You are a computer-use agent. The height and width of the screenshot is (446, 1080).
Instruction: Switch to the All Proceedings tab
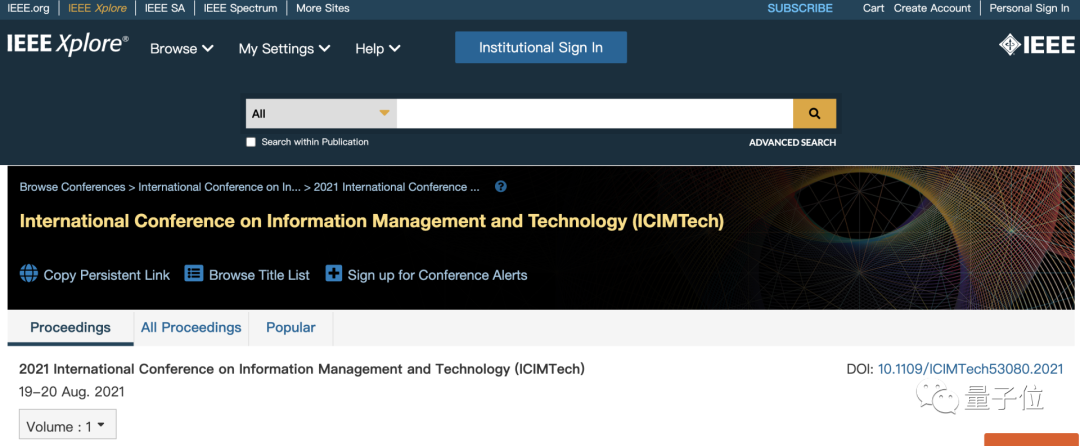[x=191, y=328]
